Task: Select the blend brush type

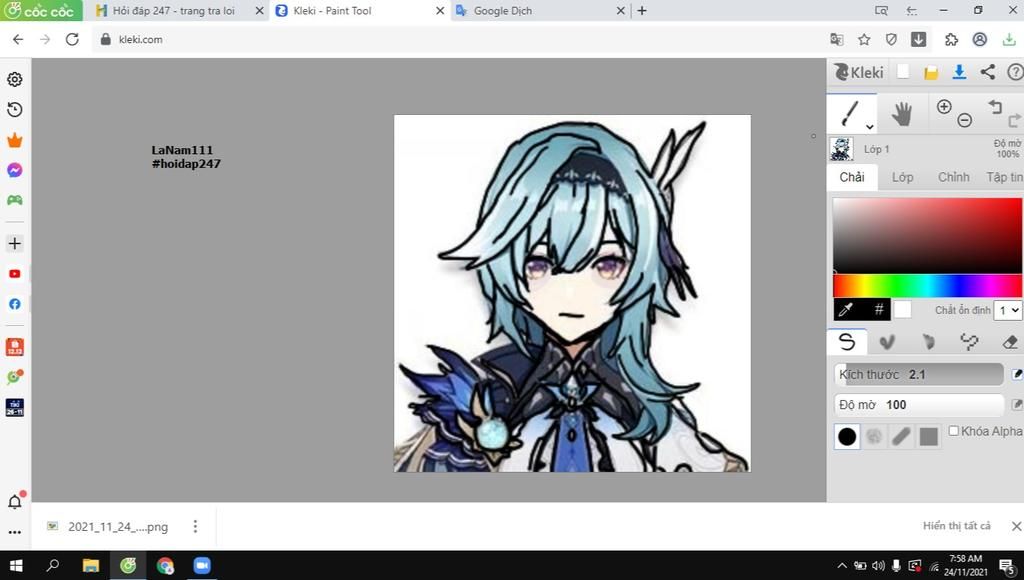Action: (x=887, y=342)
